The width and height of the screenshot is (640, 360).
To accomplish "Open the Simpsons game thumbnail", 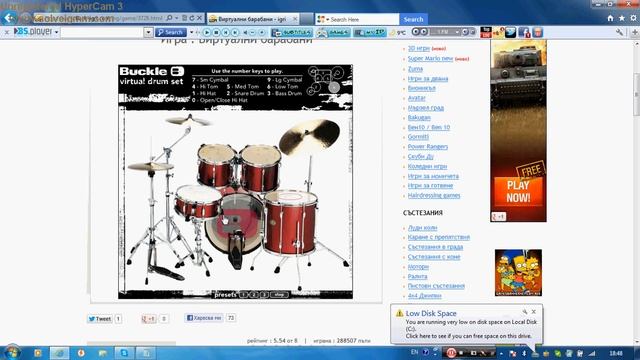I will point(518,273).
